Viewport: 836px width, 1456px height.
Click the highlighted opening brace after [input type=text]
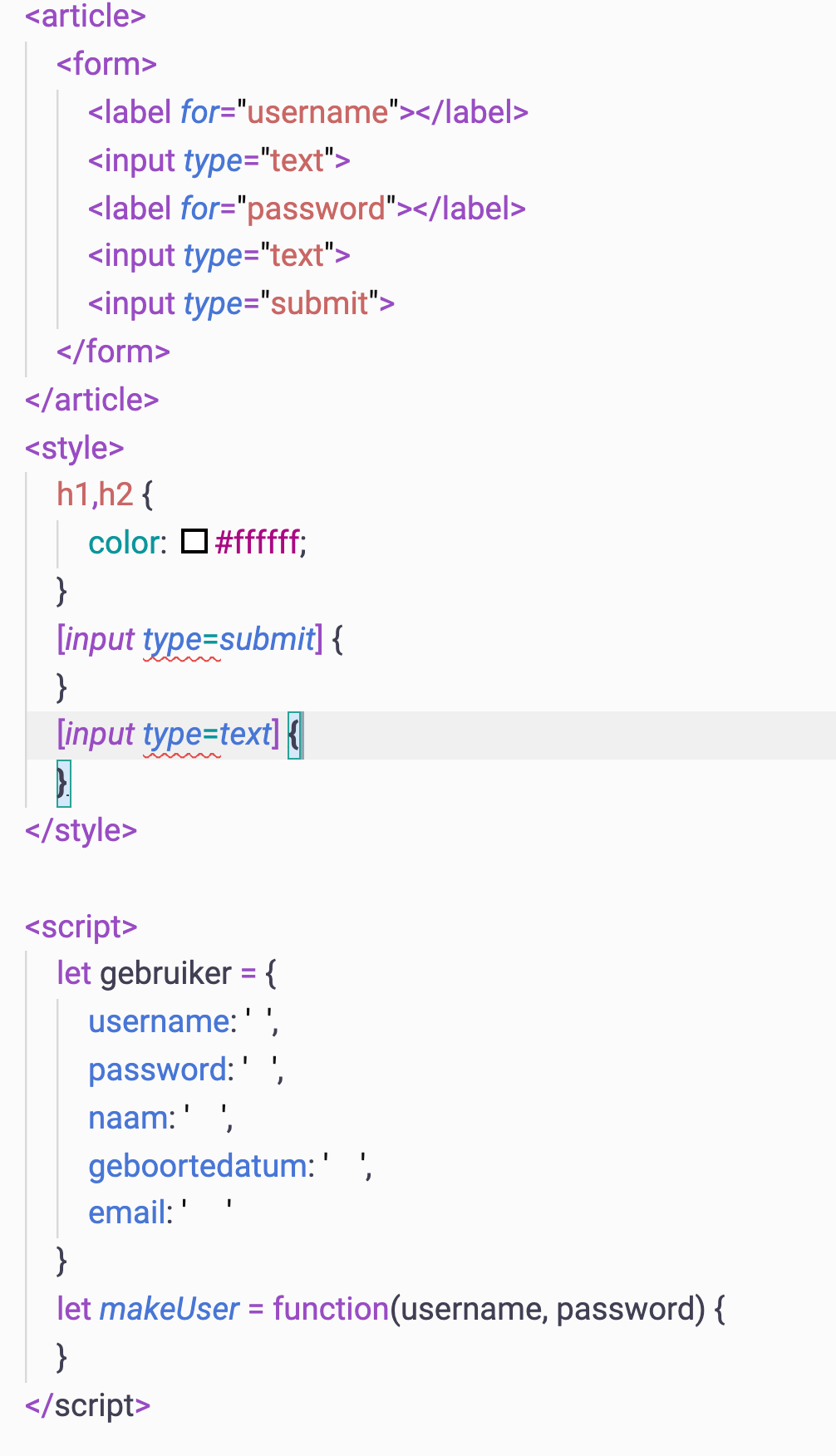coord(295,735)
